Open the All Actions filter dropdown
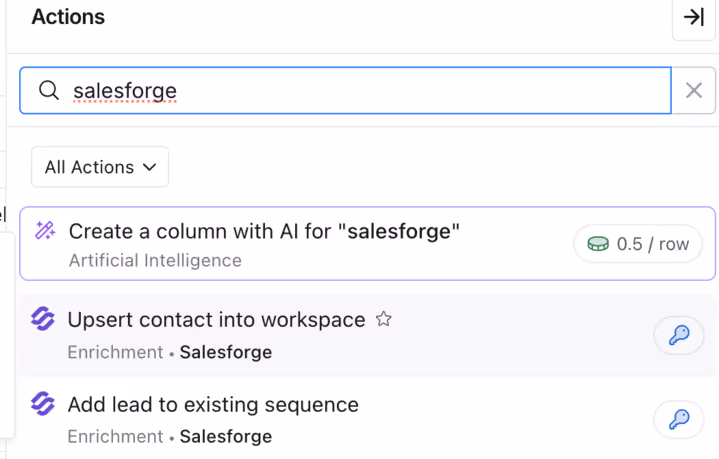 [99, 167]
